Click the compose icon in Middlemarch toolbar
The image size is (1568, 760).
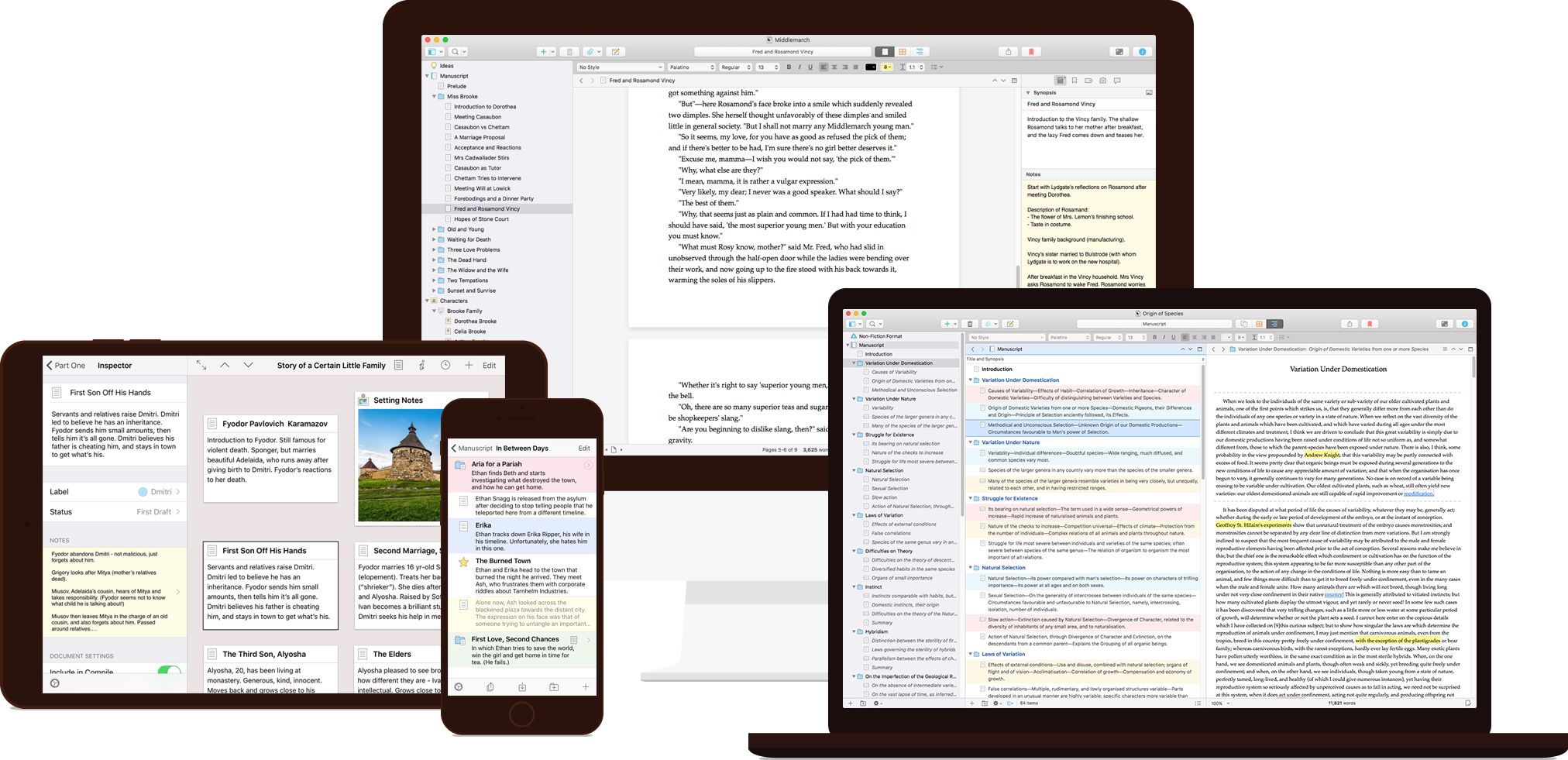616,52
